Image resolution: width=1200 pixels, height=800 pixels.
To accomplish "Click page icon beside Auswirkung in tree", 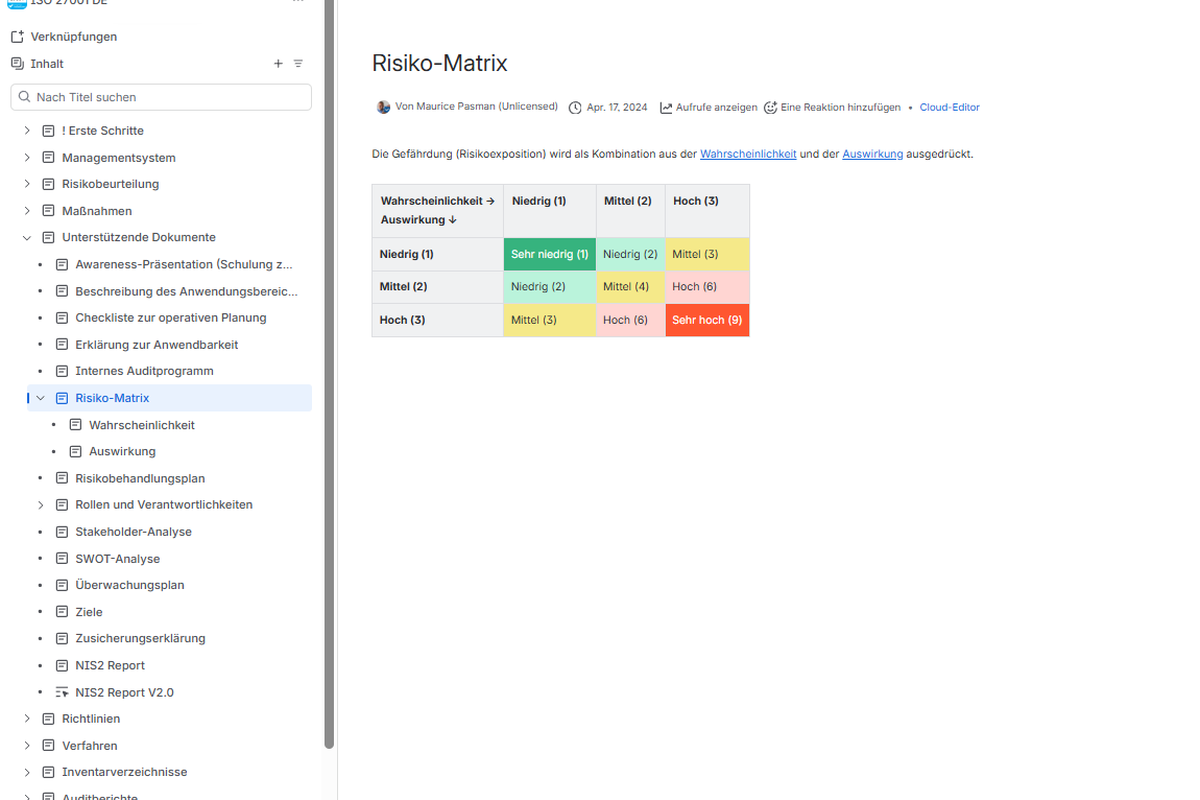I will pos(76,451).
